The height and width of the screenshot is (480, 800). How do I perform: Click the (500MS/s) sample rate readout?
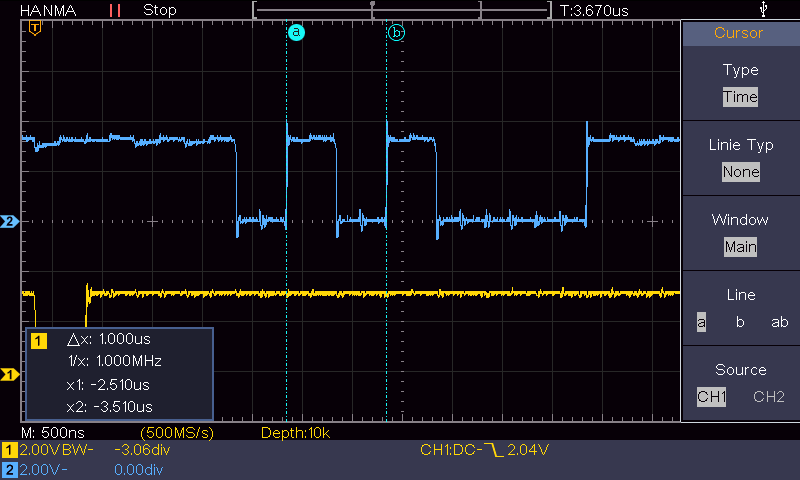(177, 433)
